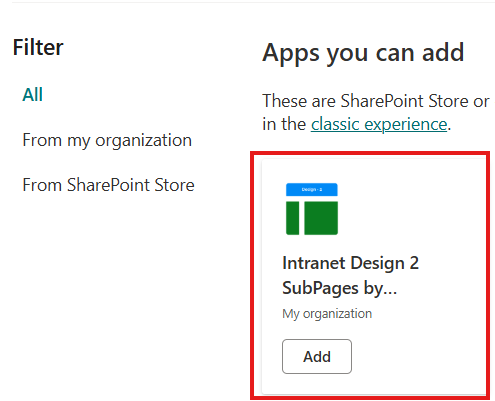Select the All filter
The width and height of the screenshot is (495, 401).
tap(32, 95)
